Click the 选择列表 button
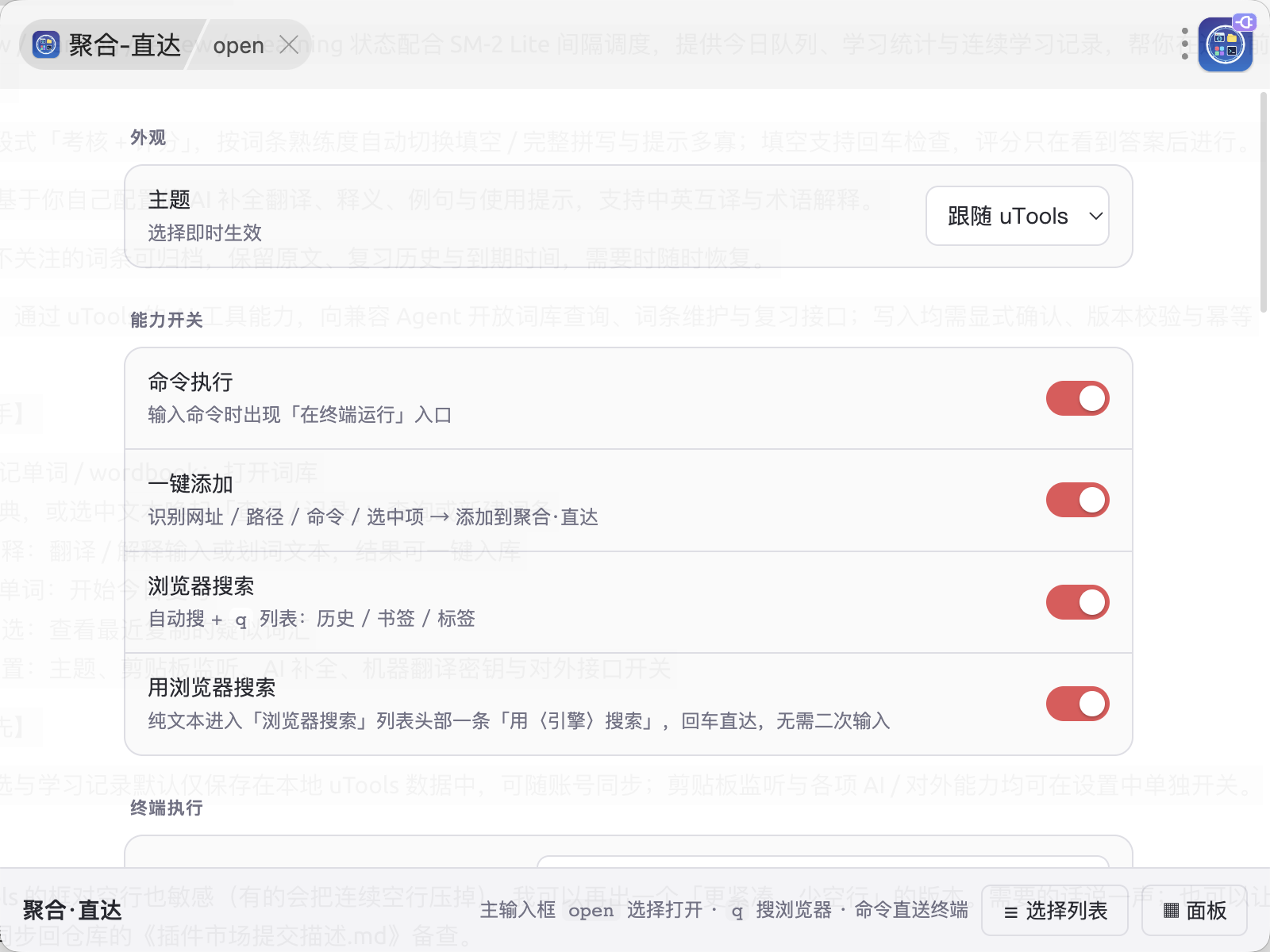 [1055, 911]
